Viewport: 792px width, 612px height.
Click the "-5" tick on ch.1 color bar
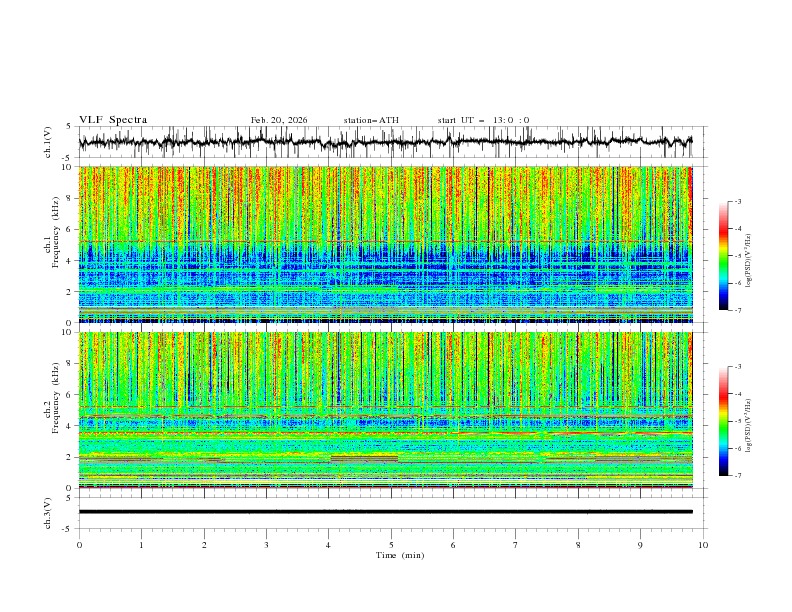pos(737,256)
